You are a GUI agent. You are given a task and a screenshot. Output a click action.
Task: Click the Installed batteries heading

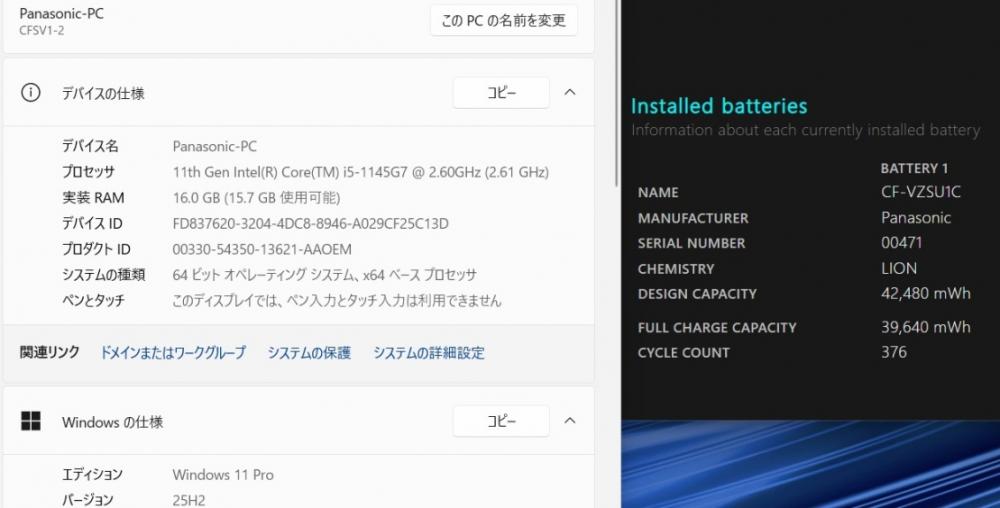[719, 106]
